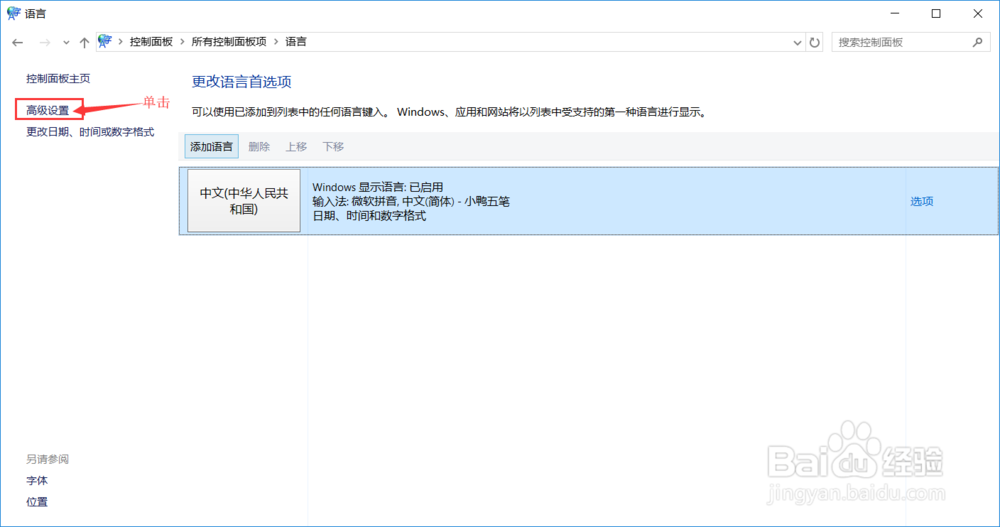
Task: Click the forward navigation arrow
Action: [x=45, y=43]
